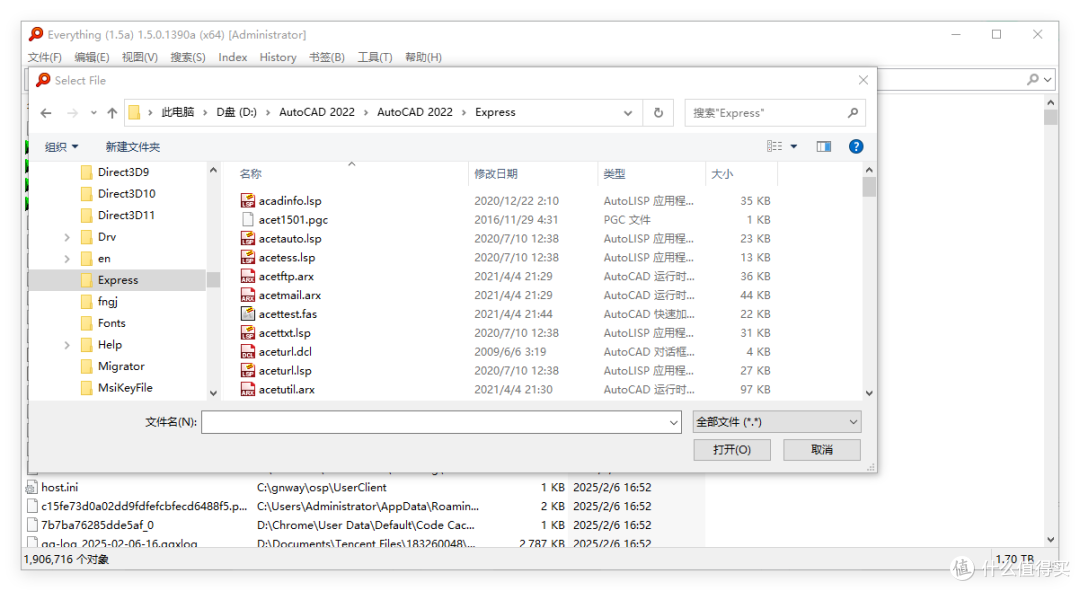
Task: Click folder tree scrollbar up arrow
Action: tap(214, 170)
